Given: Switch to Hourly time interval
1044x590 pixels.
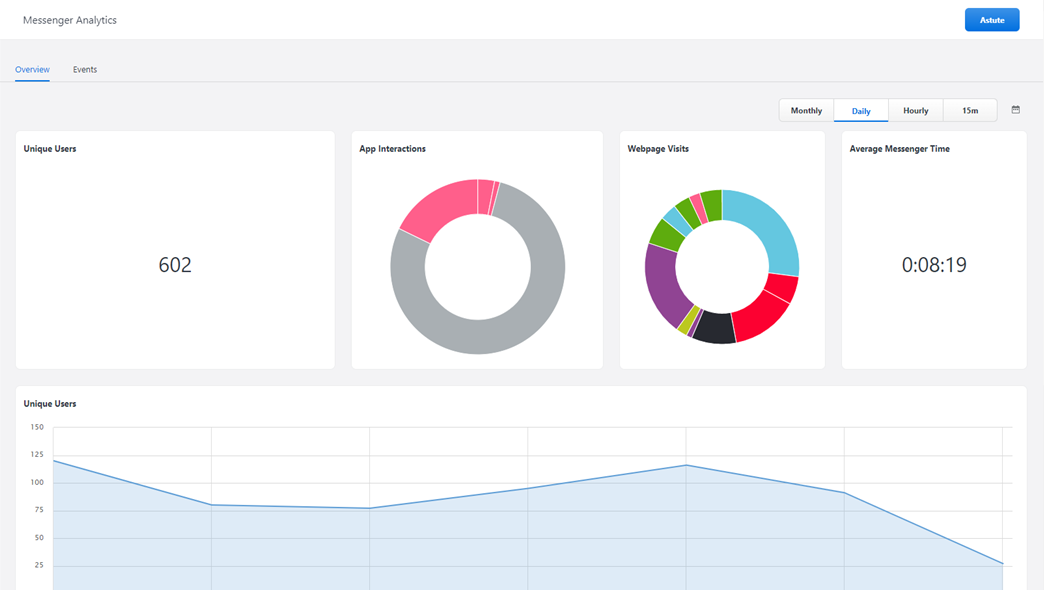Looking at the screenshot, I should (915, 111).
